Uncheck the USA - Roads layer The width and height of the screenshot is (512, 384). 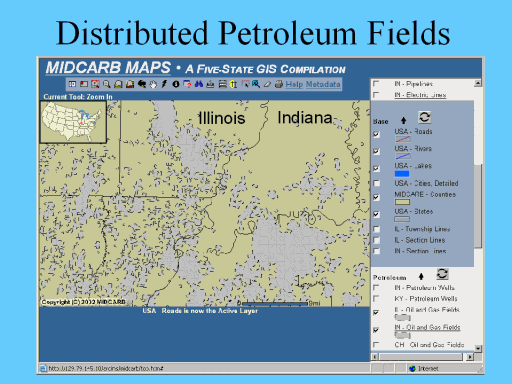point(377,134)
